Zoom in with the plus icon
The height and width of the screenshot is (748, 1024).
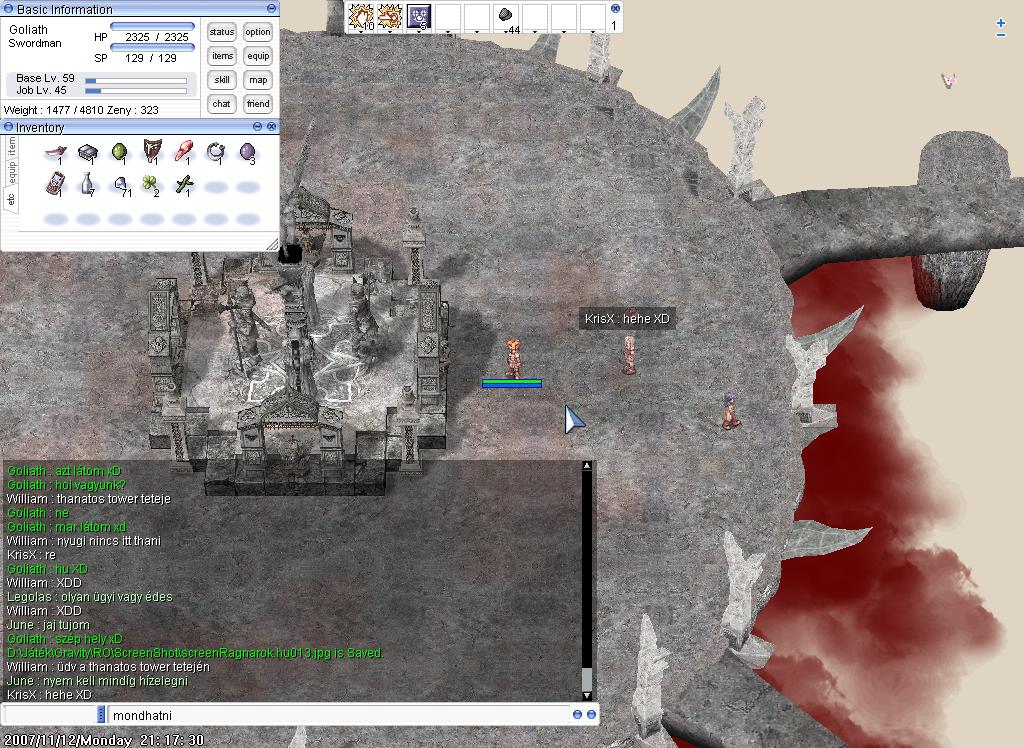tap(1001, 23)
